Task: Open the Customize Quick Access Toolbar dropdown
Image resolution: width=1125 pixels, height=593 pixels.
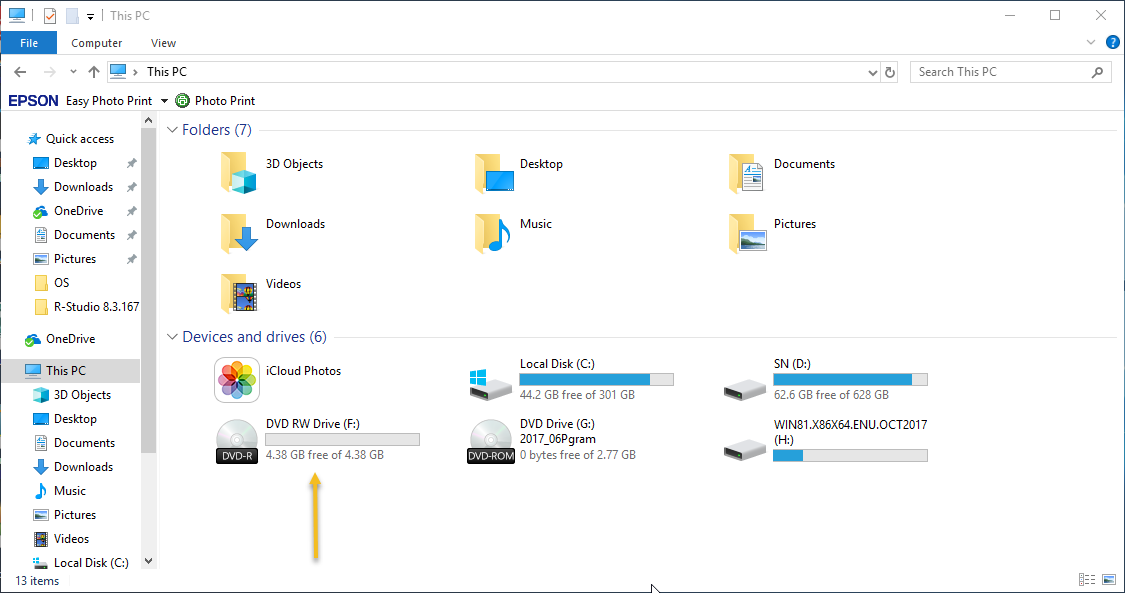Action: tap(90, 16)
